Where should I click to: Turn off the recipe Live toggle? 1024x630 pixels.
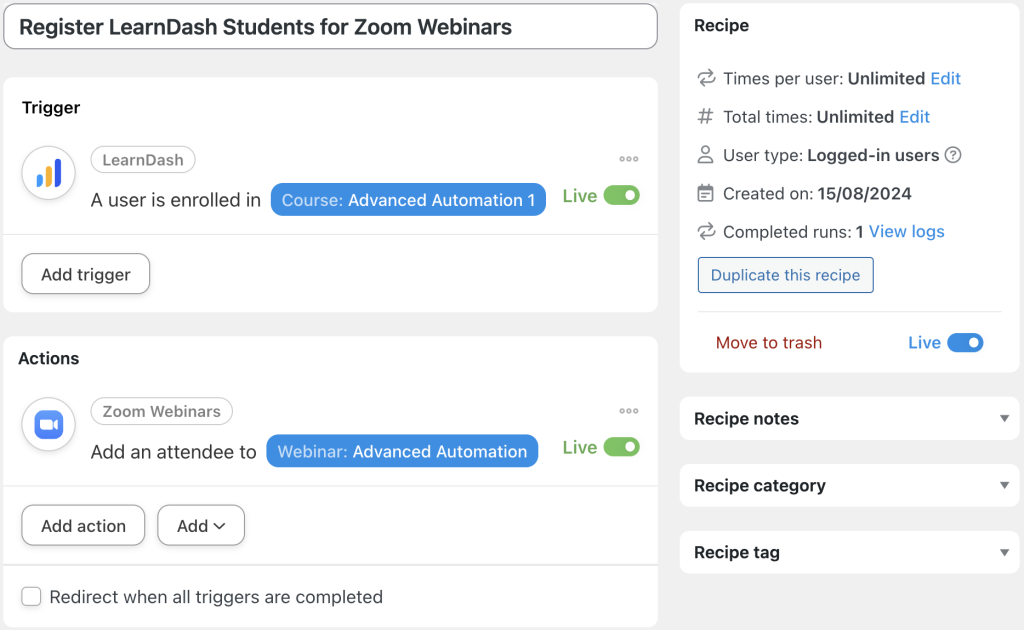click(965, 343)
